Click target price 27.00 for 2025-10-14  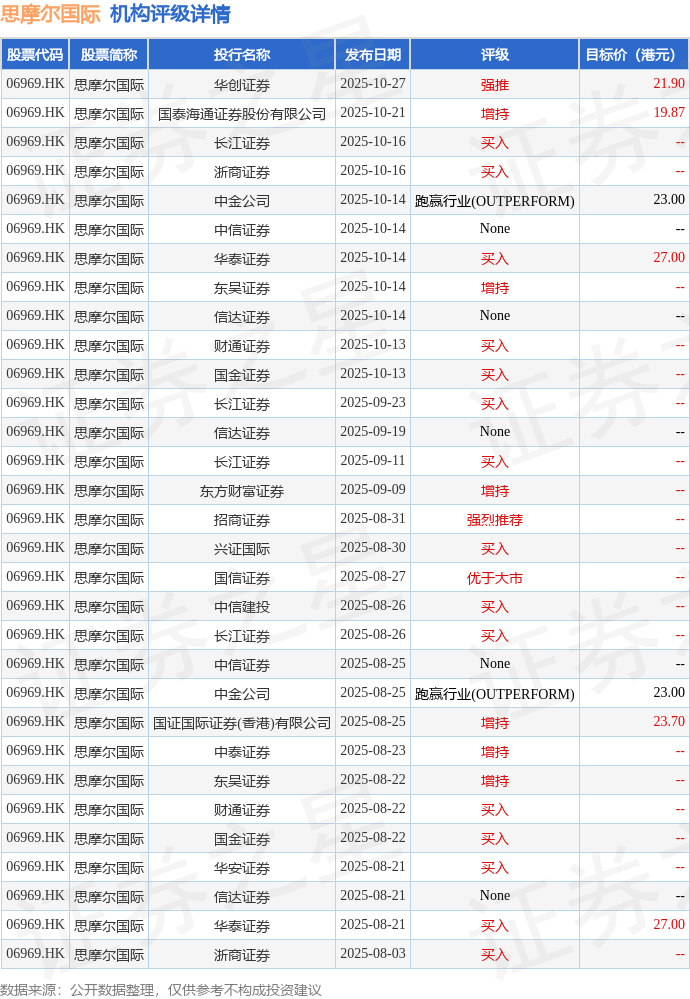tap(669, 257)
